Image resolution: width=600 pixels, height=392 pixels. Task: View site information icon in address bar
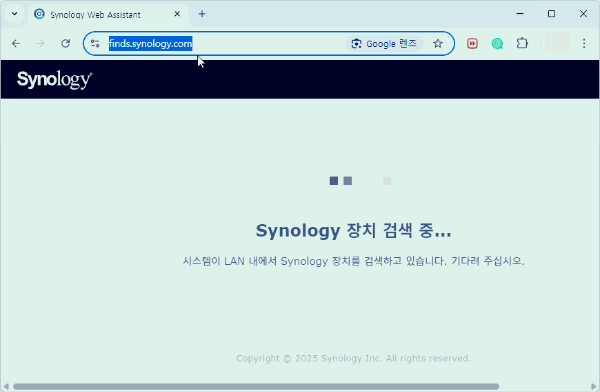pos(95,43)
